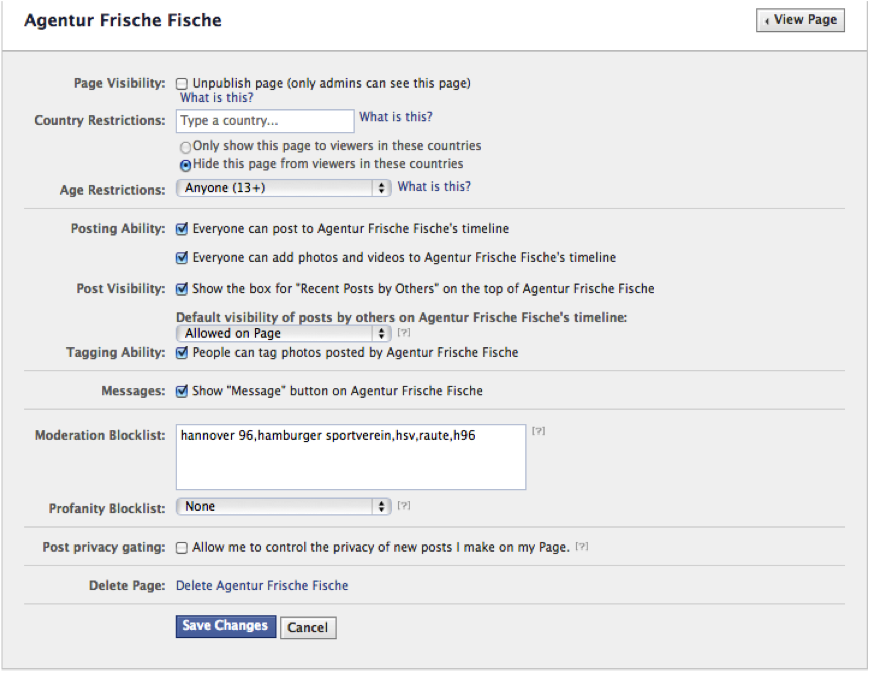Click the help icon beside Moderation Blocklist
Screen dimensions: 883x675
coord(538,431)
